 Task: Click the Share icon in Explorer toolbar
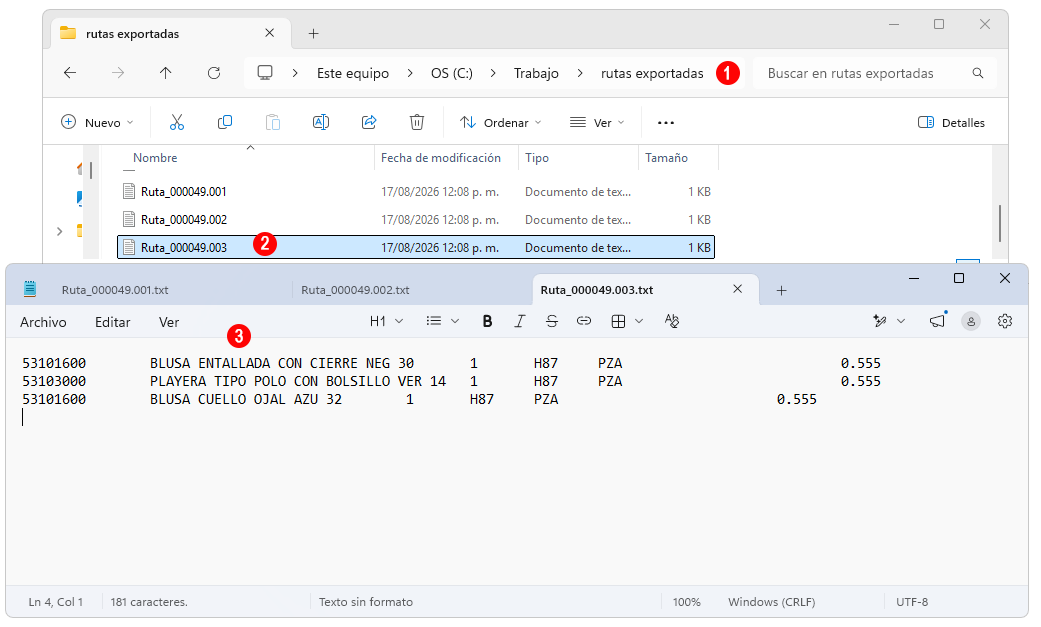(x=369, y=122)
